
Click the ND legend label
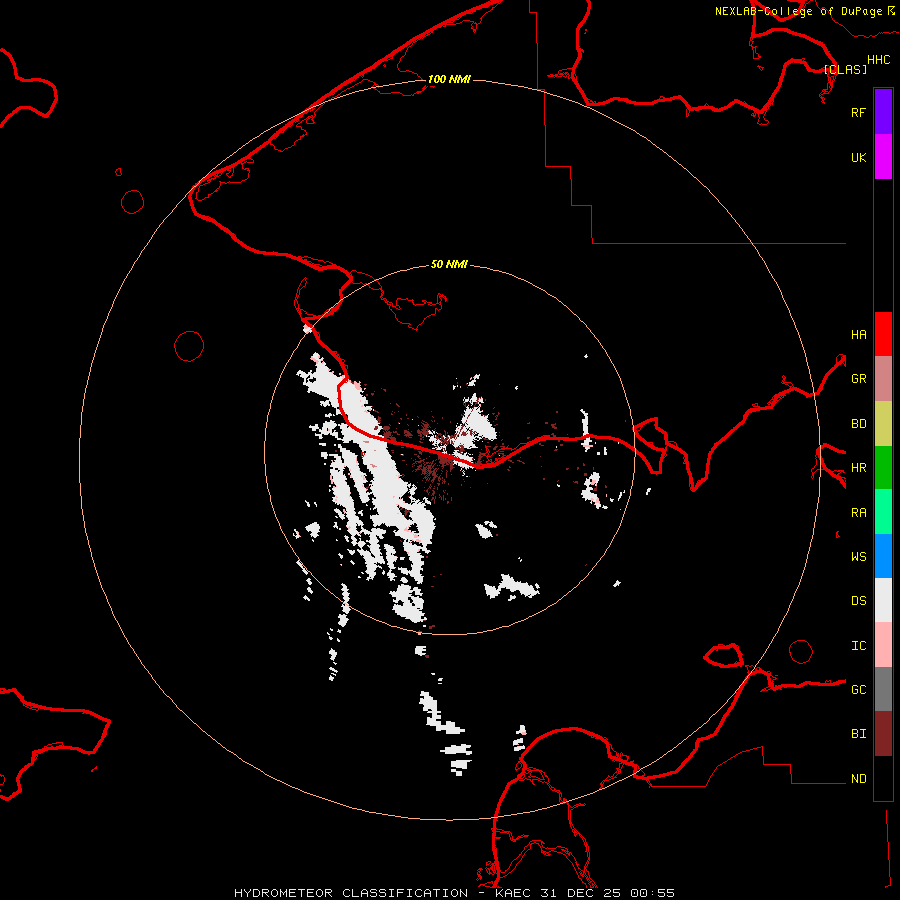point(858,779)
